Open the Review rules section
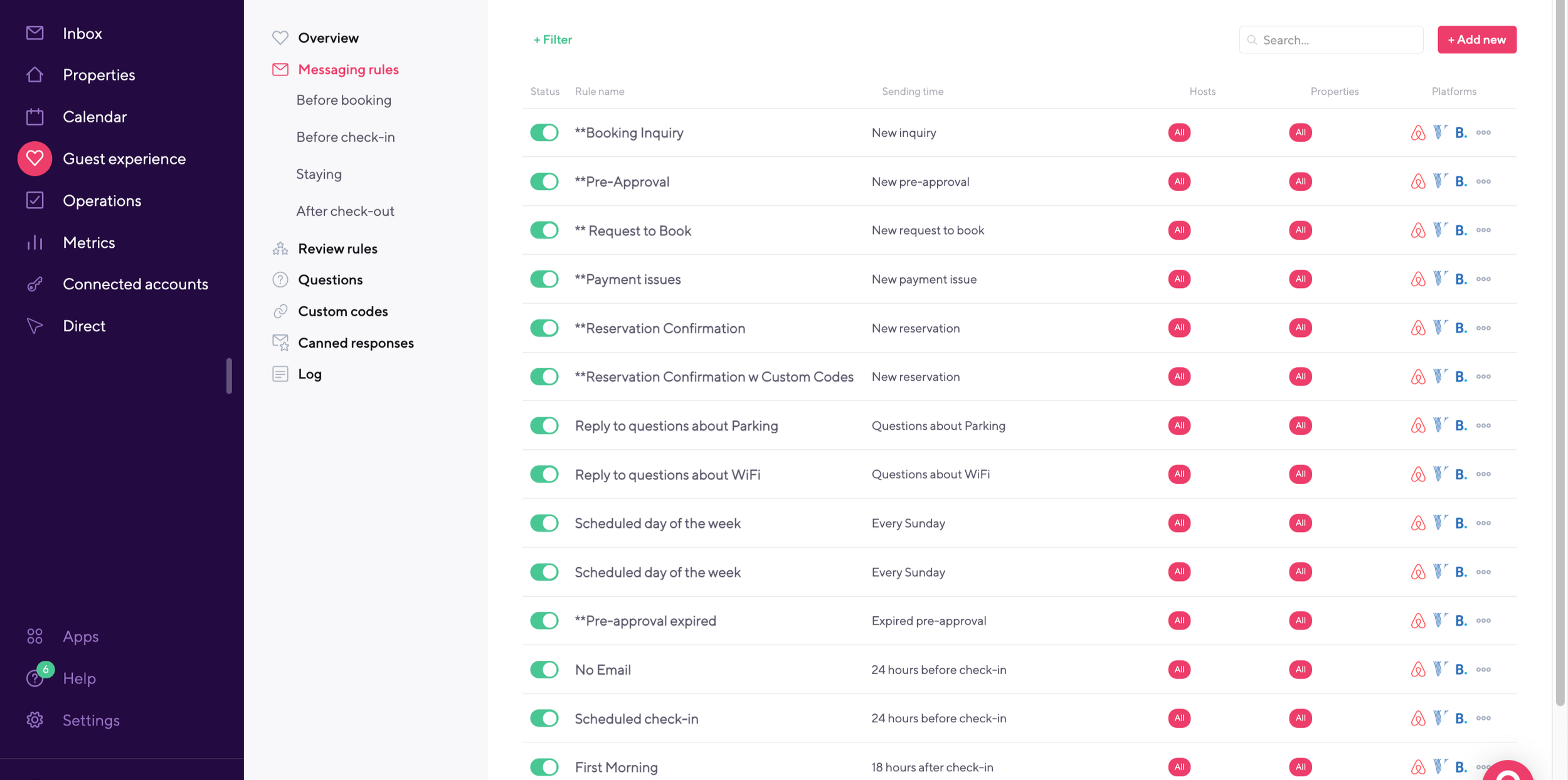This screenshot has width=1568, height=780. 337,248
